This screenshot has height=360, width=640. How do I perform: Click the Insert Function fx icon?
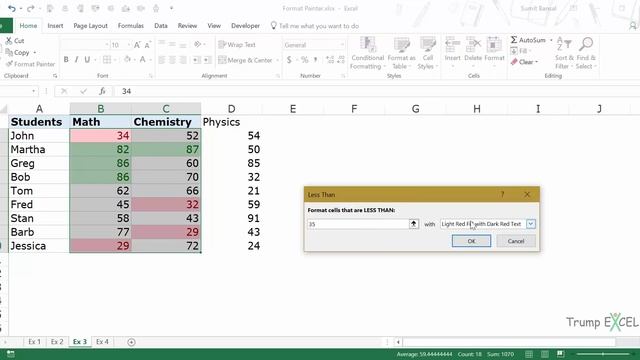102,91
